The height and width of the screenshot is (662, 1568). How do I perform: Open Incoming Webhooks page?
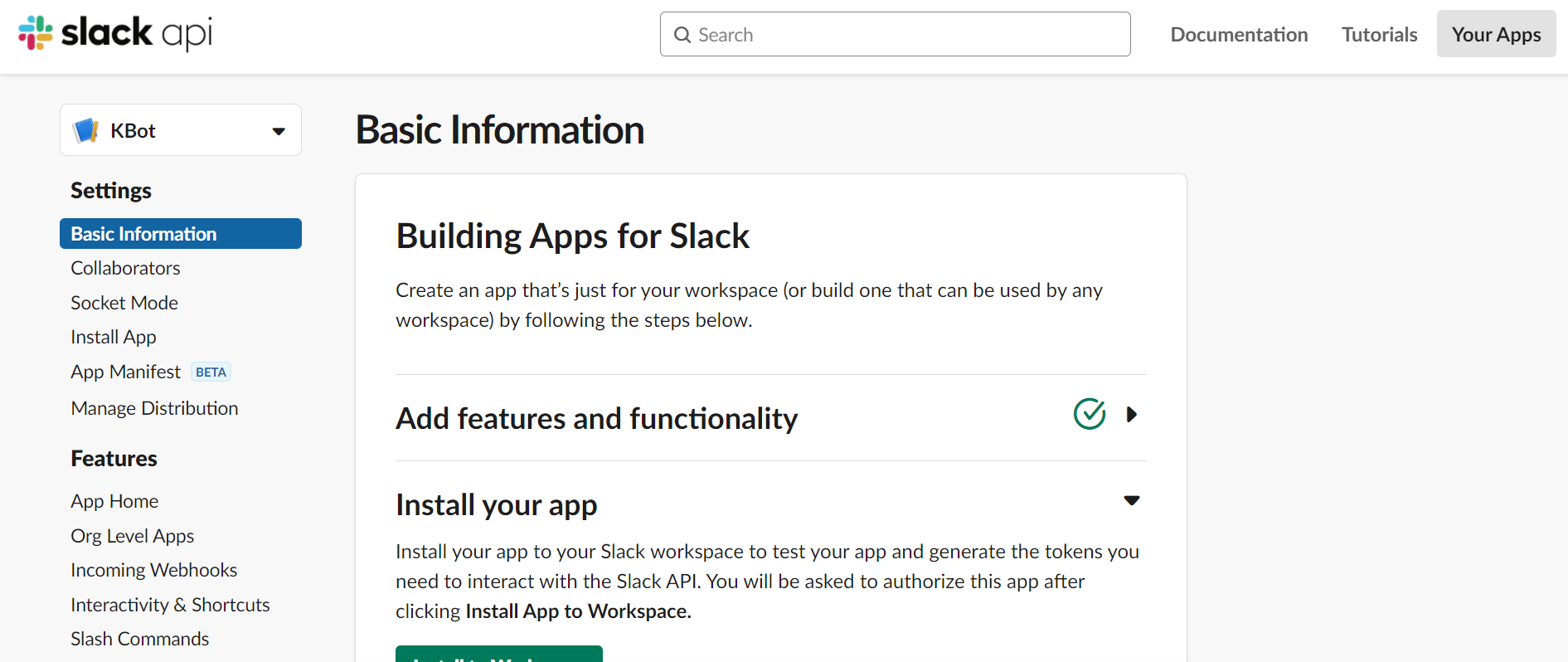[154, 570]
